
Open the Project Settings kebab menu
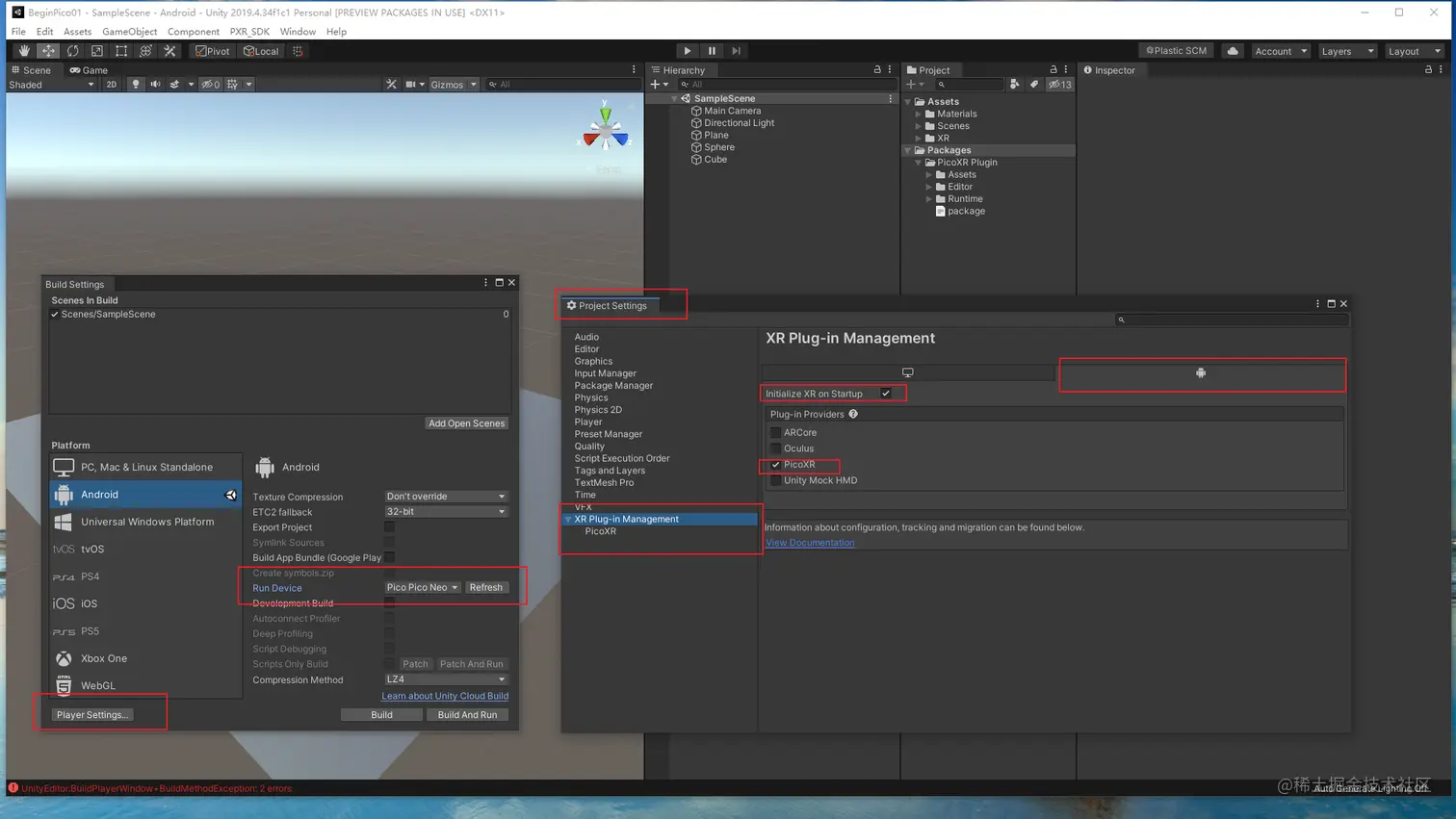click(1317, 304)
